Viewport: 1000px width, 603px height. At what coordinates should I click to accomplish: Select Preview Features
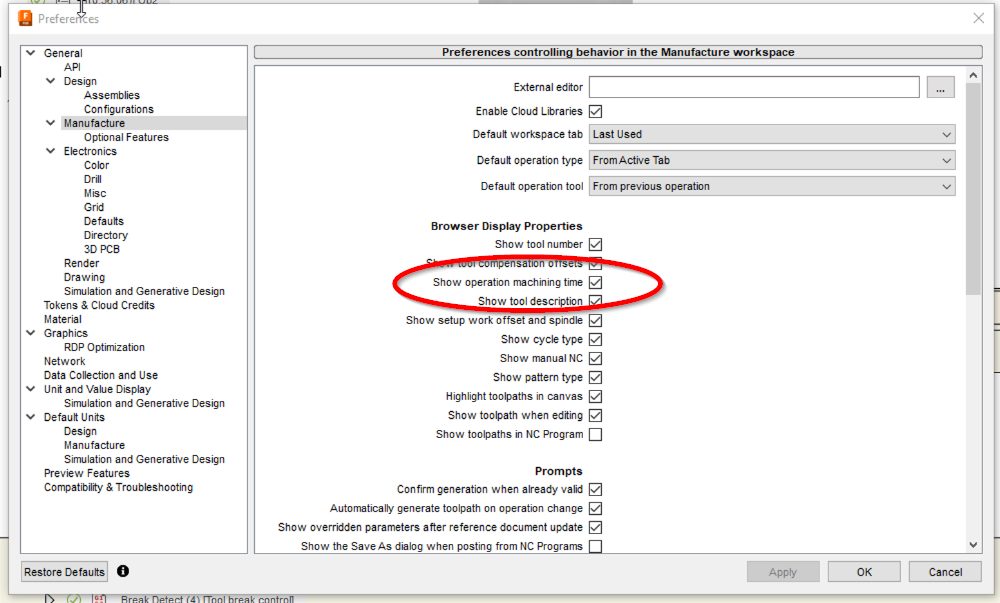tap(87, 473)
